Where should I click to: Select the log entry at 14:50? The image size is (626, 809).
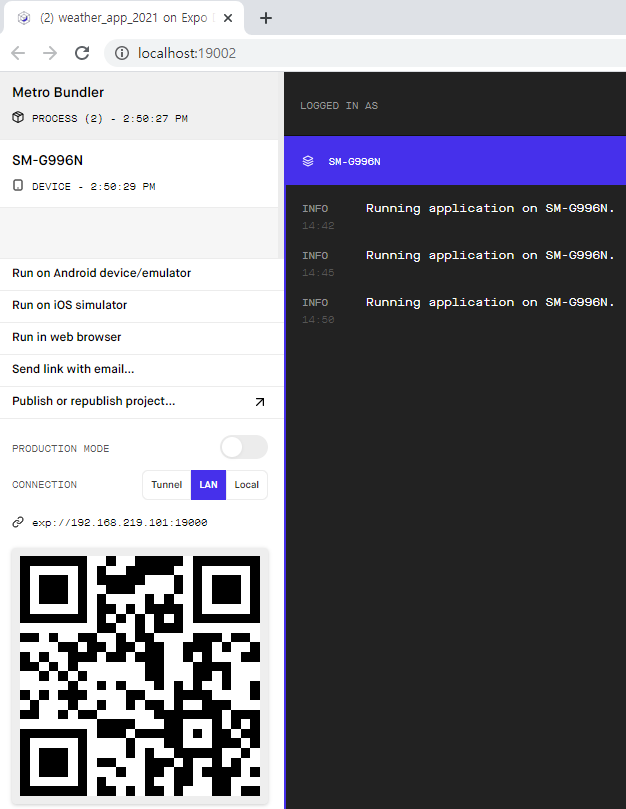pyautogui.click(x=458, y=311)
